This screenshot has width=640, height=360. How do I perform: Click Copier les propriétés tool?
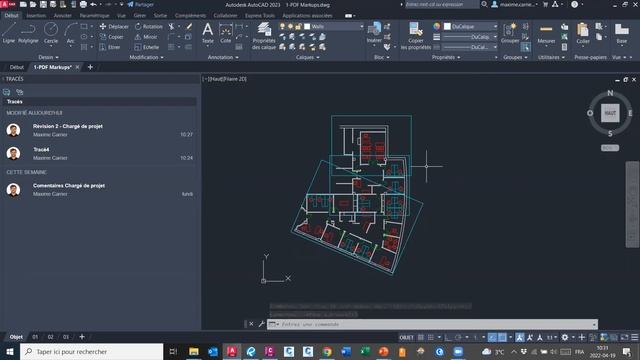(416, 36)
